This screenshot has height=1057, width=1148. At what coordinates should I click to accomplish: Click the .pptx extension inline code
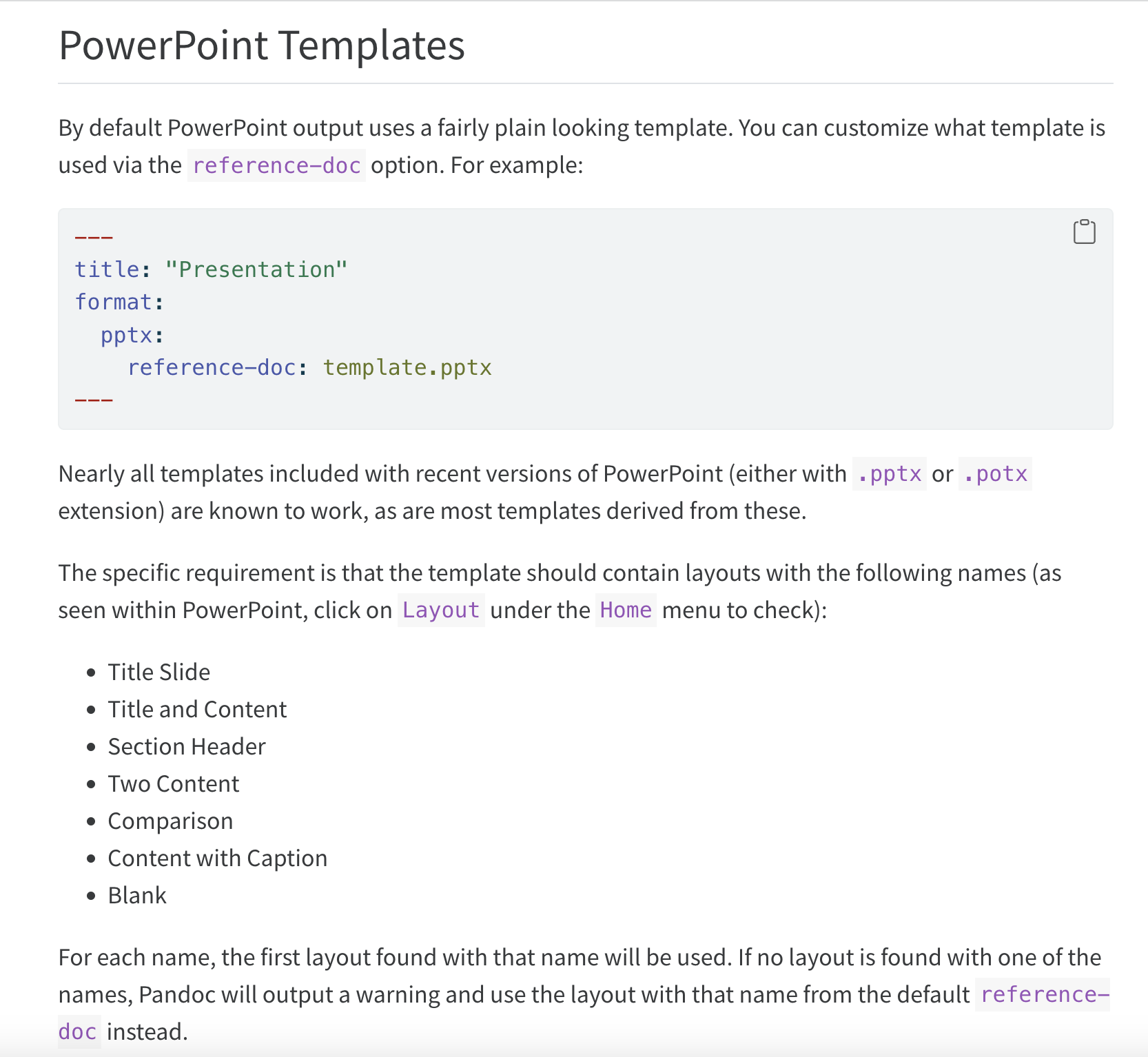pos(889,474)
